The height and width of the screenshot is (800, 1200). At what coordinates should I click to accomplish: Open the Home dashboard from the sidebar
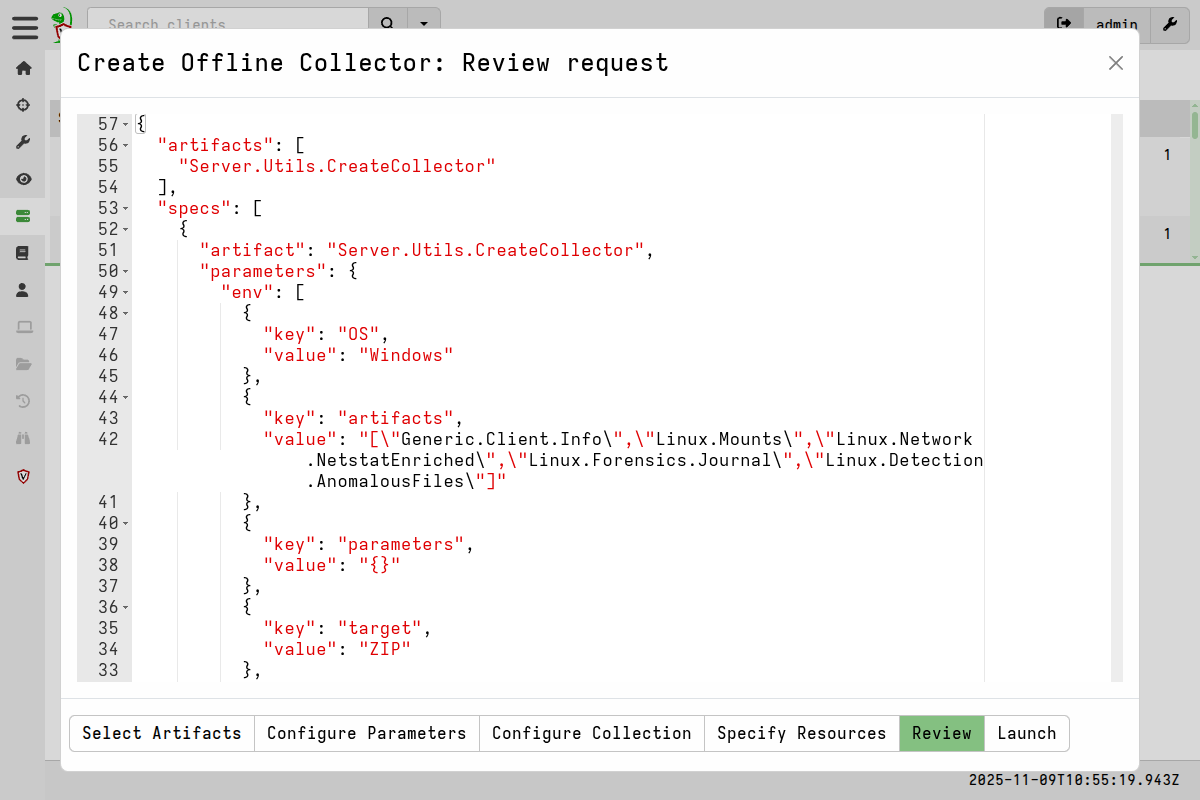23,67
